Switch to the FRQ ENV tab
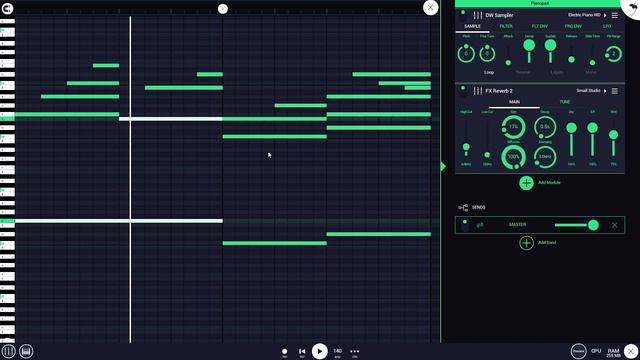 [x=573, y=26]
